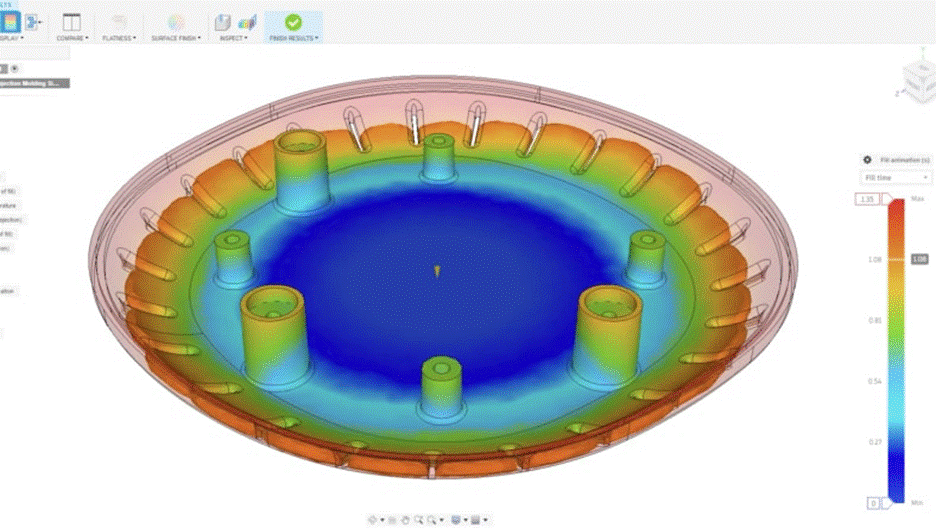Click the fill time color gradient bar
The height and width of the screenshot is (528, 936).
[897, 351]
